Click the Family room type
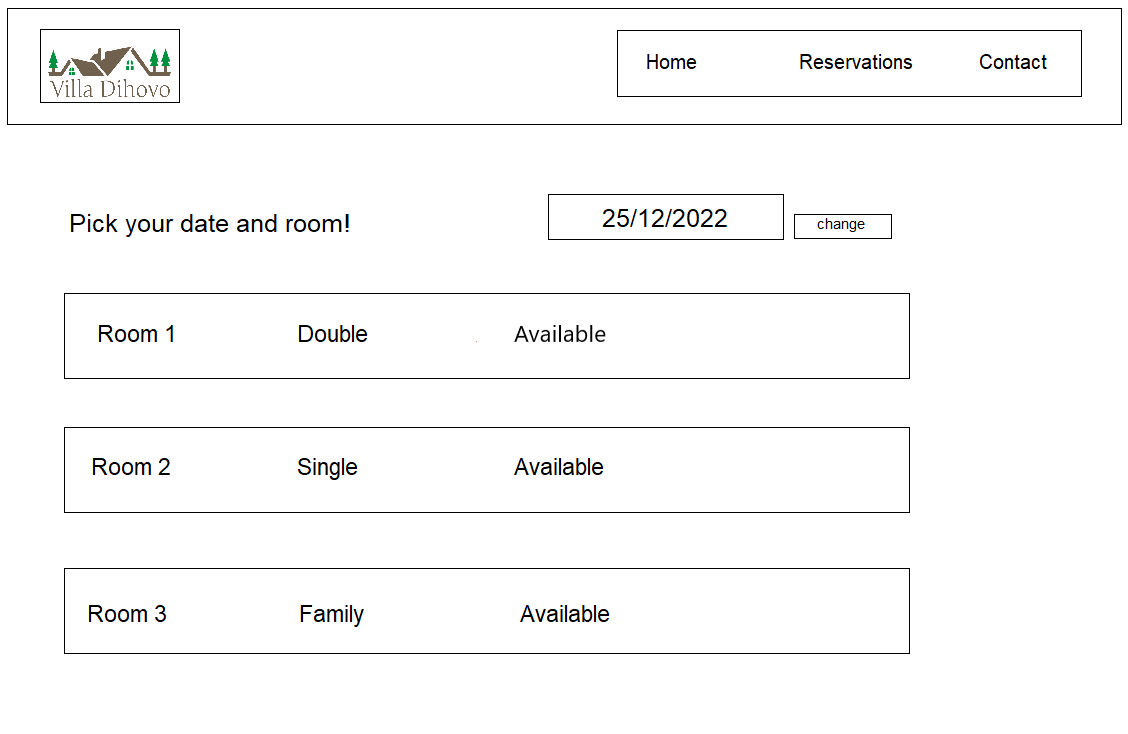 [x=331, y=614]
